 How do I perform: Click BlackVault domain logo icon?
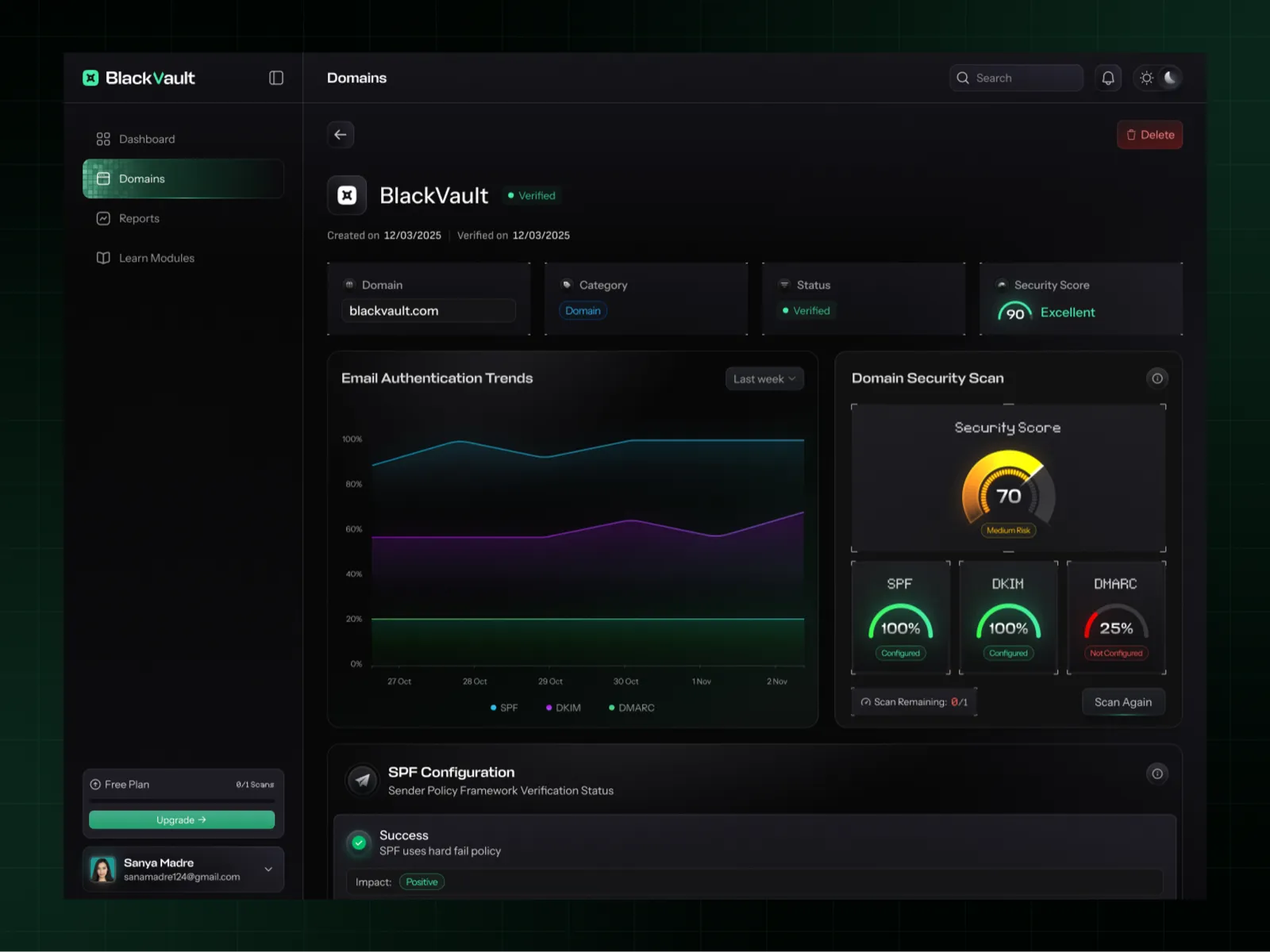[347, 195]
